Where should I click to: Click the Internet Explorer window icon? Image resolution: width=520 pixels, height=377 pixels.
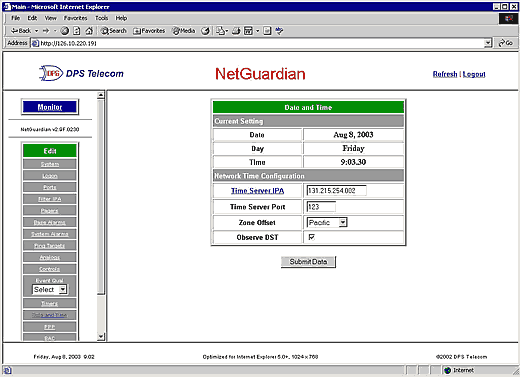(7, 7)
